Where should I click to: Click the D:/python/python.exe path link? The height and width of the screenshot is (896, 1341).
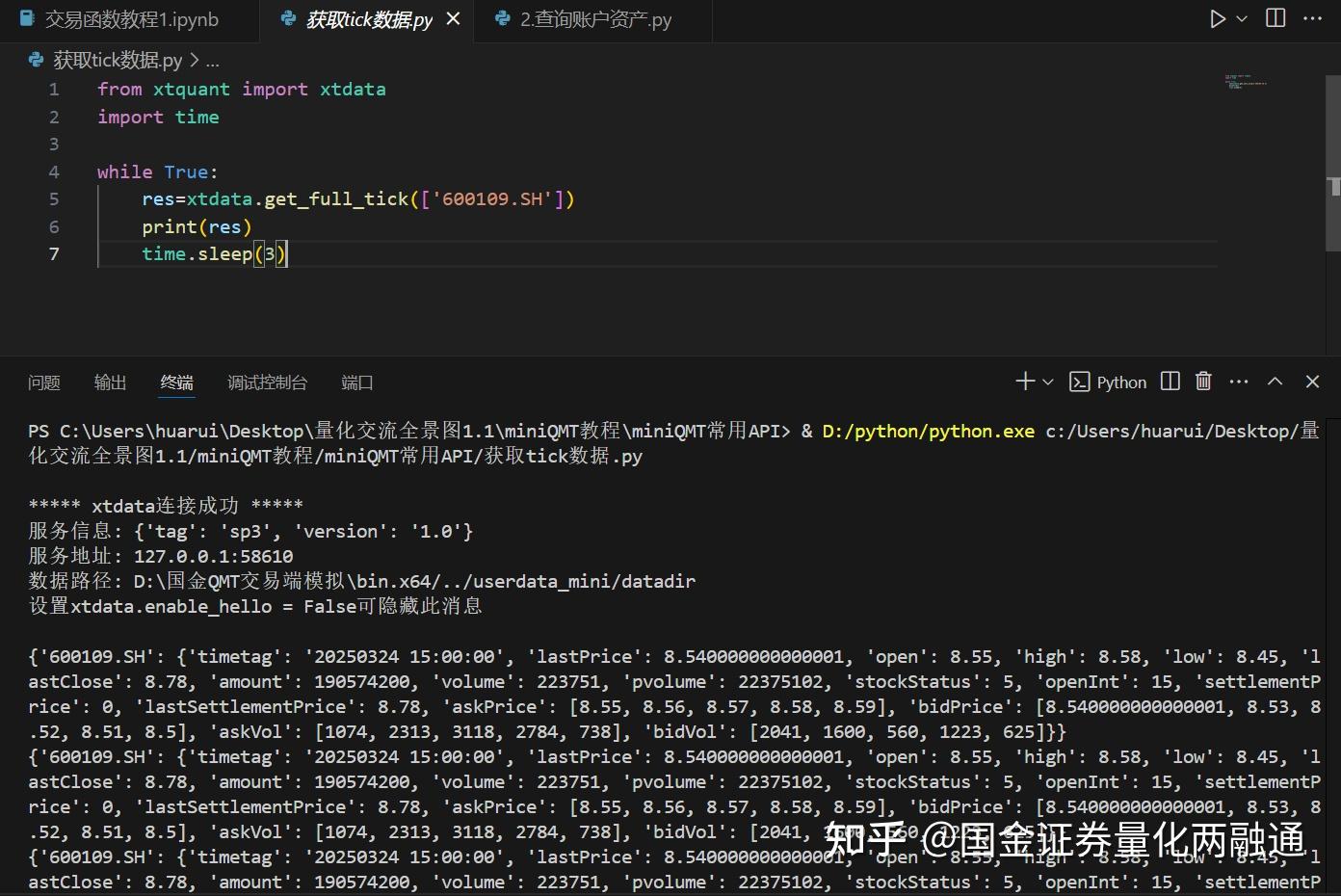click(x=926, y=431)
